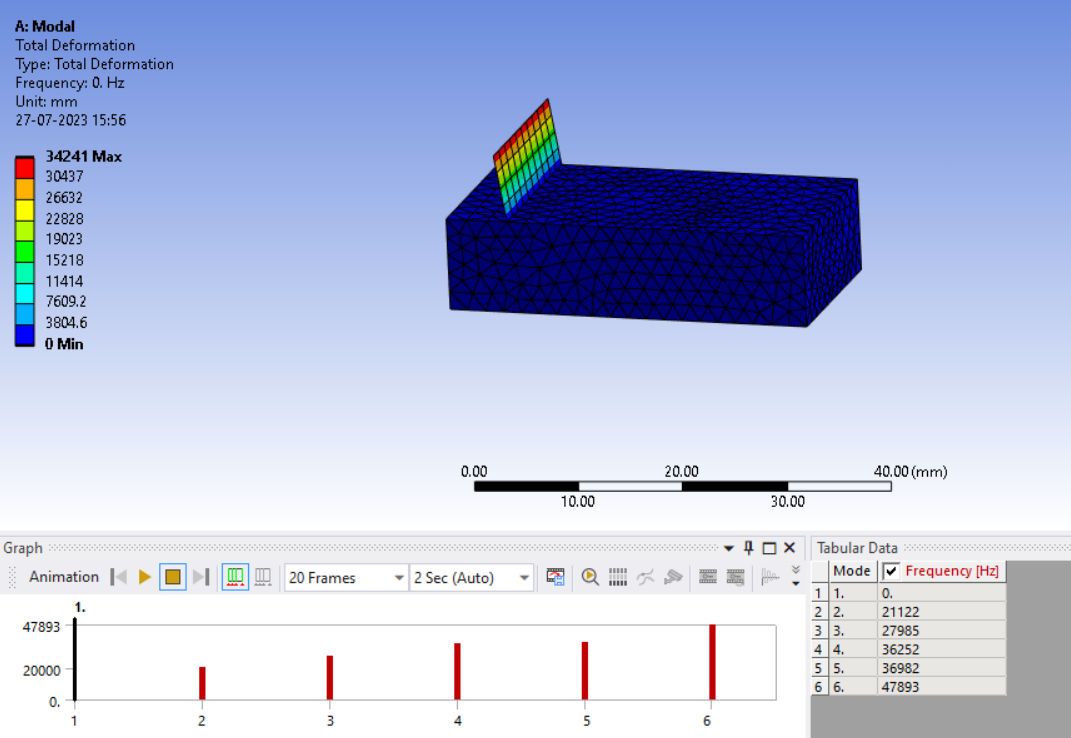This screenshot has width=1071, height=738.
Task: Click the Frequency: 0. Hz label
Action: (x=70, y=83)
